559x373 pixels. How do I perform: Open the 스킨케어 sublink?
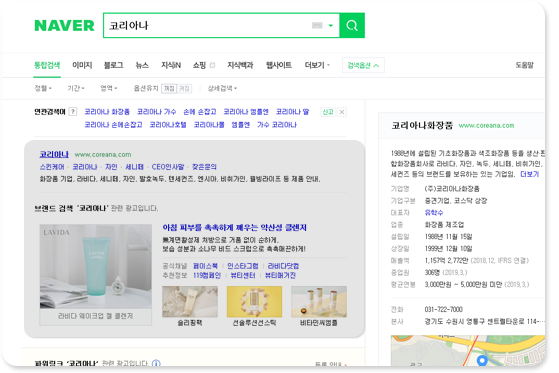(52, 167)
